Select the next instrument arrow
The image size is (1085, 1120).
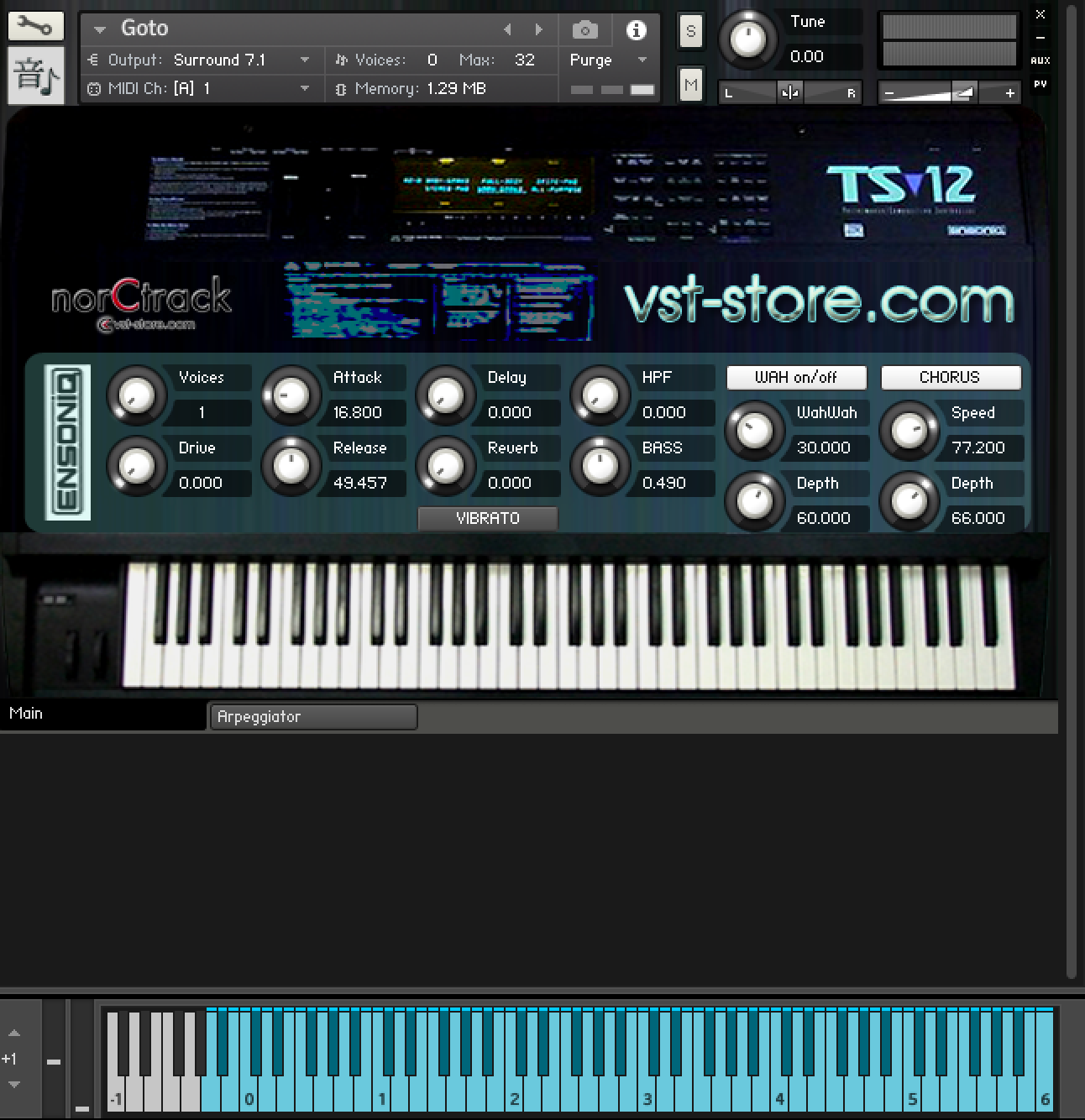click(x=539, y=29)
